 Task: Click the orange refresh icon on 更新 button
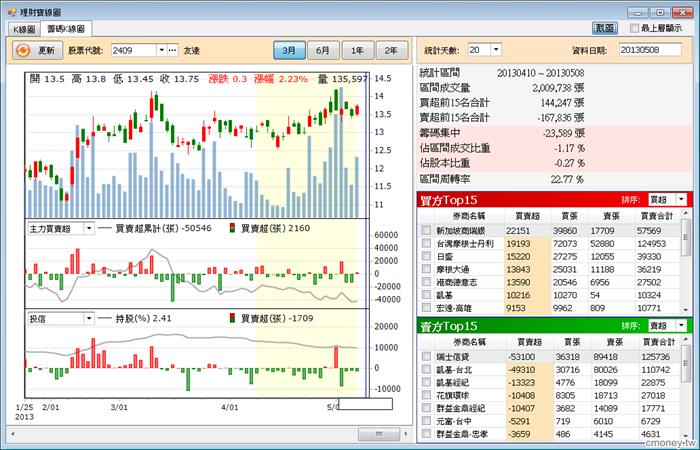22,50
